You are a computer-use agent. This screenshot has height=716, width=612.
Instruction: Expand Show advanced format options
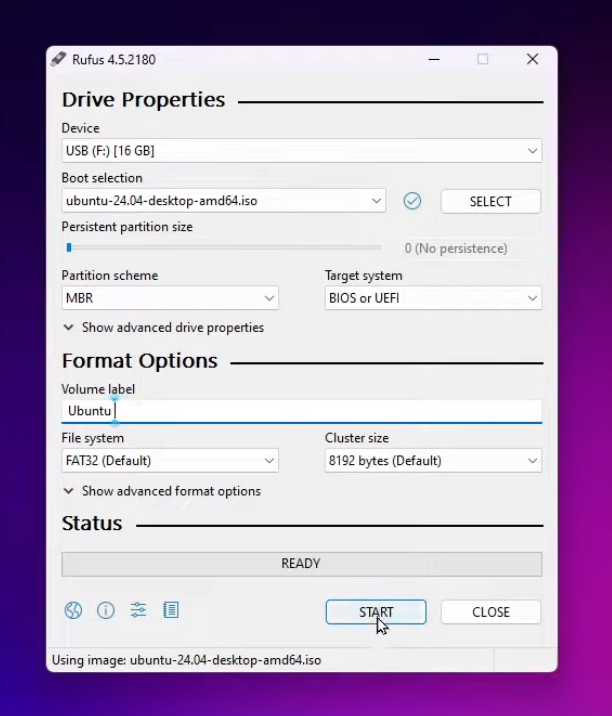[x=162, y=491]
